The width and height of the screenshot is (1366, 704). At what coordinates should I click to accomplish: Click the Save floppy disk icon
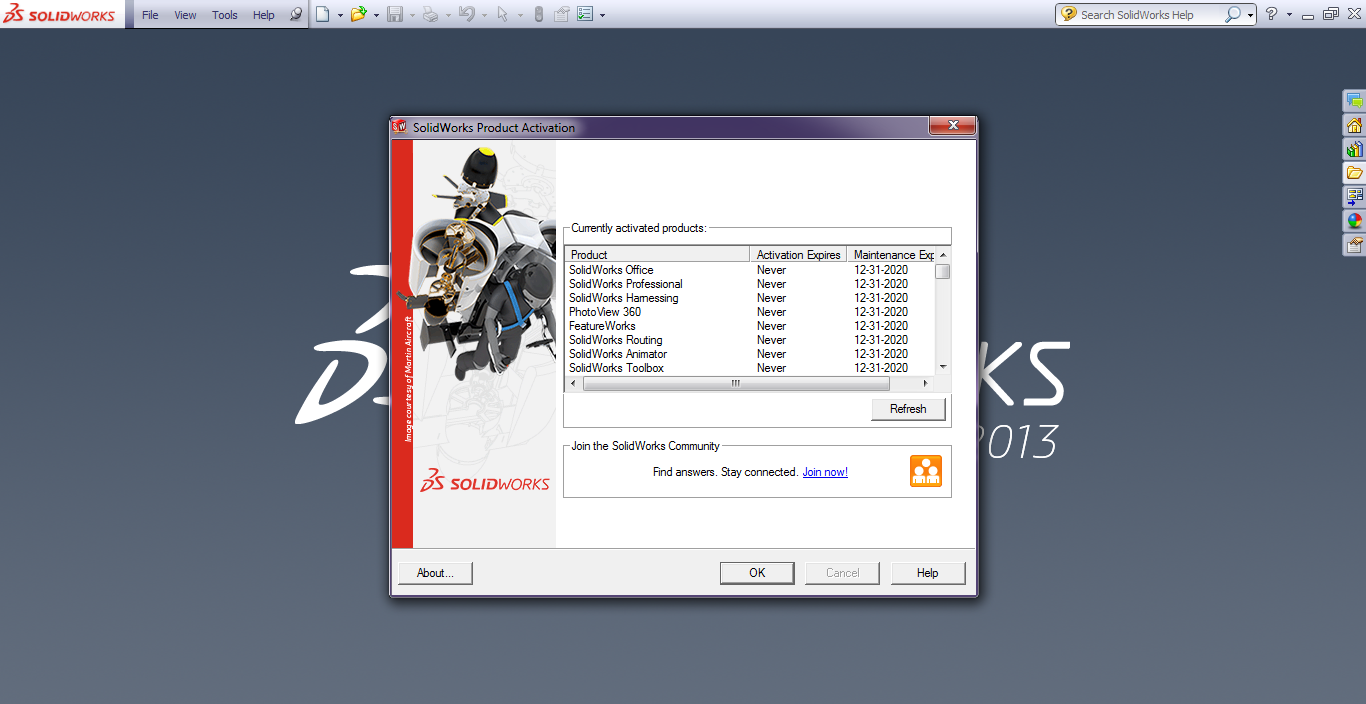[395, 14]
